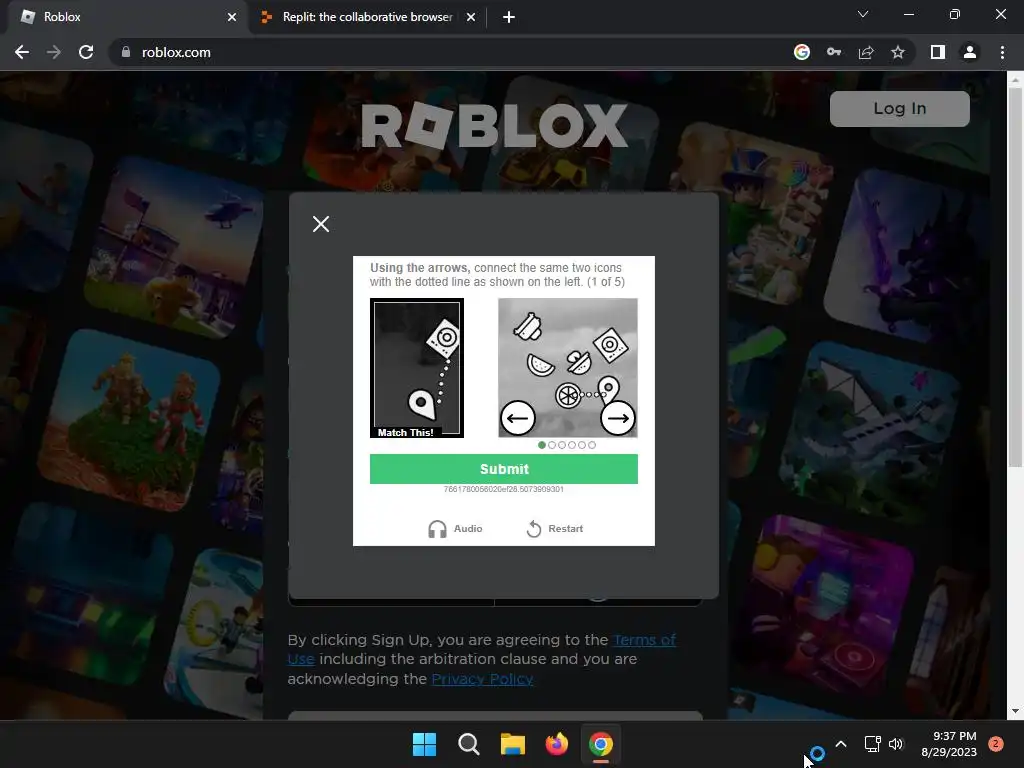Viewport: 1024px width, 768px height.
Task: Submit the captcha answer
Action: 504,469
